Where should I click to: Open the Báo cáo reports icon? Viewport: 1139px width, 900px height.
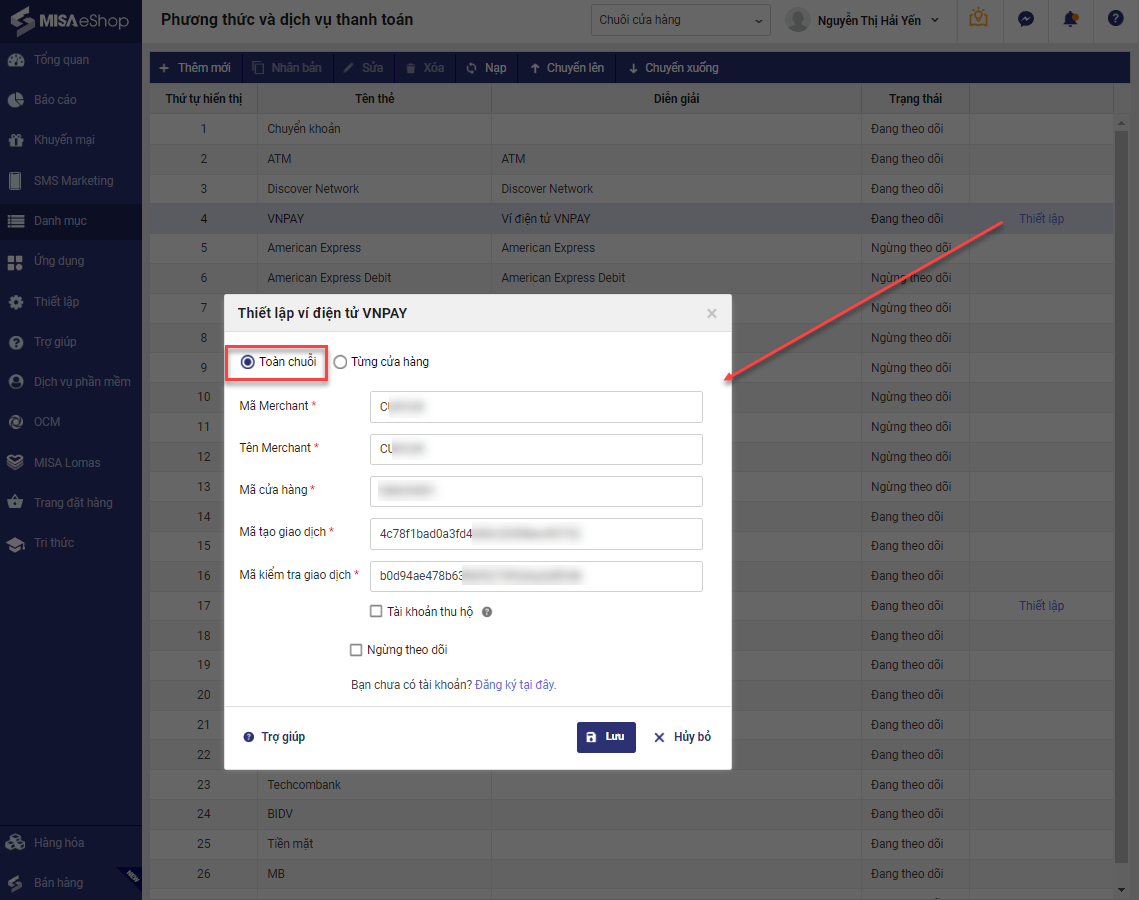pyautogui.click(x=16, y=100)
